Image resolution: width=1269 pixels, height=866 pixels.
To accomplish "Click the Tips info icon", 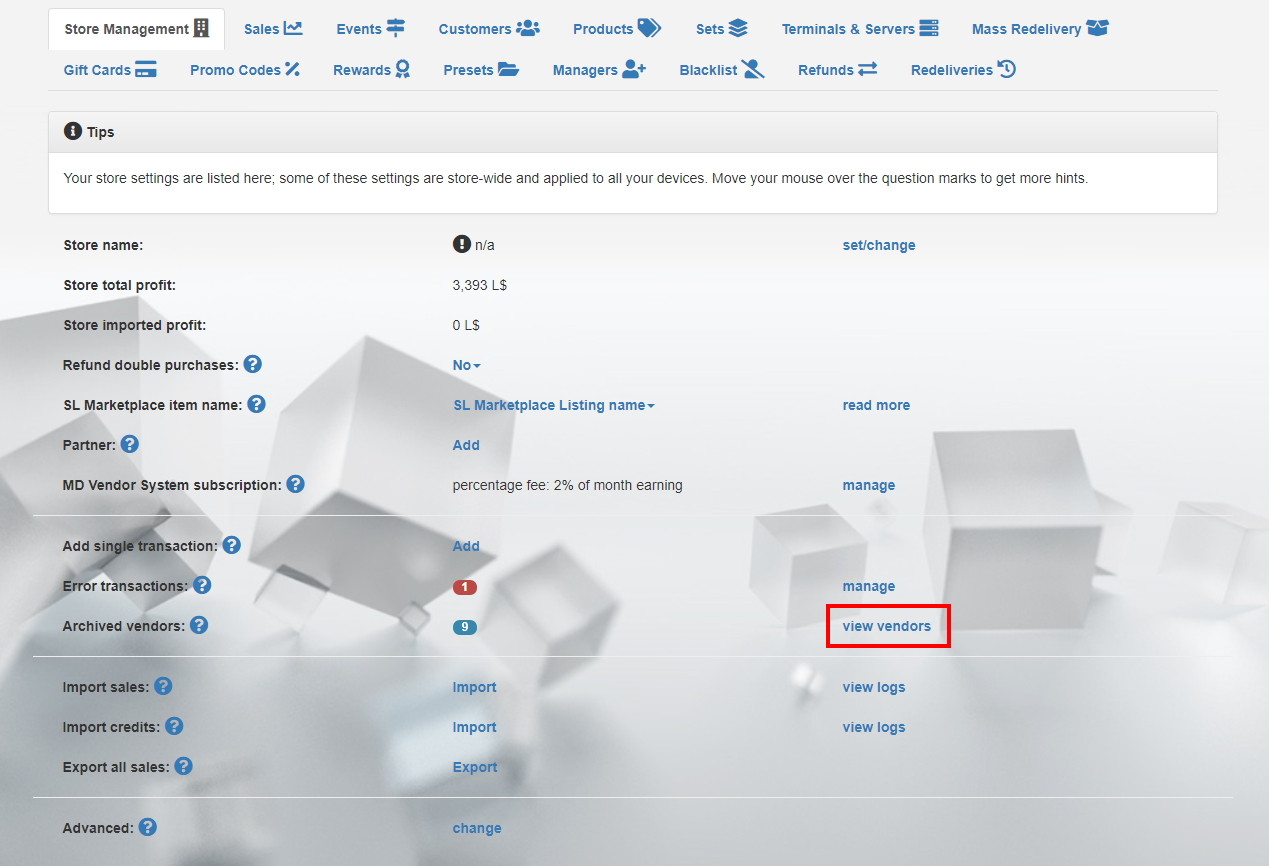I will click(72, 131).
